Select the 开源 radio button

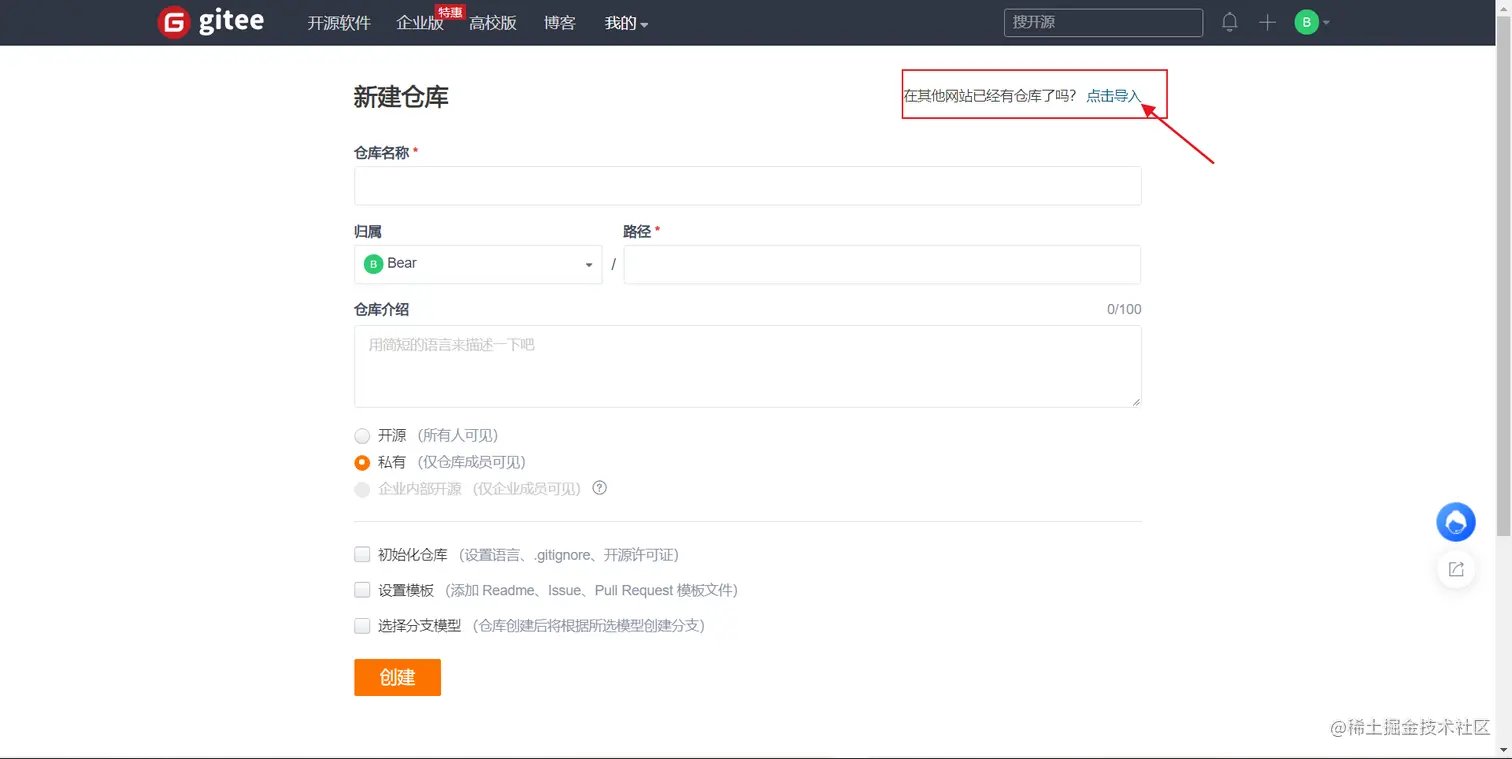[362, 436]
